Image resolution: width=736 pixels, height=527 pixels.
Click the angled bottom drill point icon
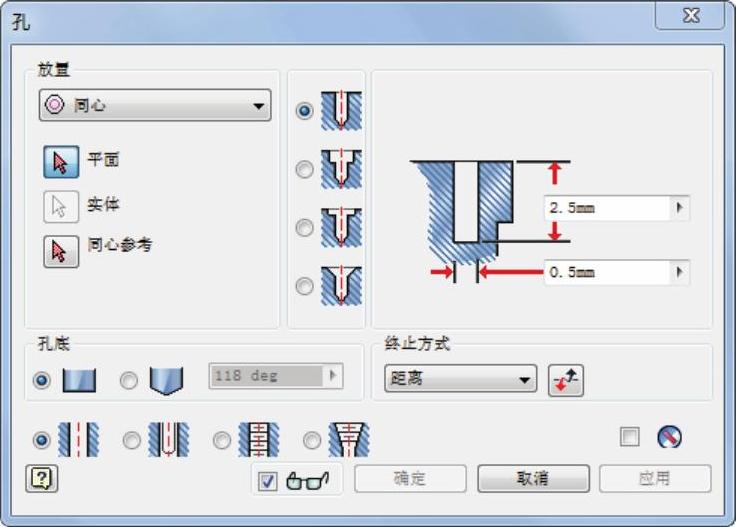coord(166,381)
